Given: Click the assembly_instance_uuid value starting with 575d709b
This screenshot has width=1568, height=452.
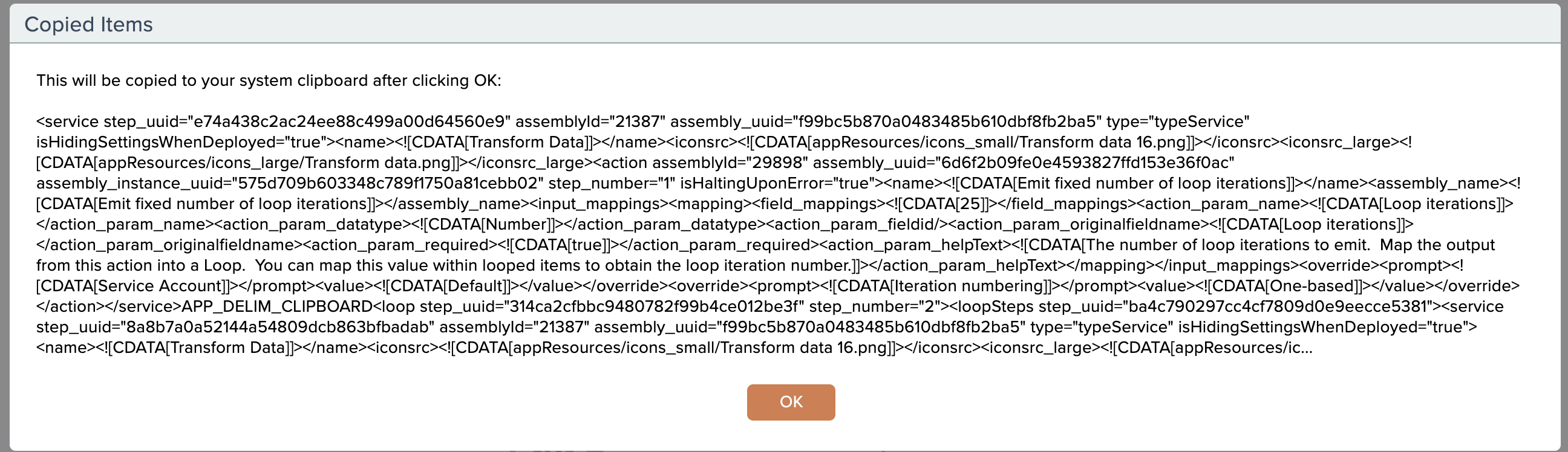Looking at the screenshot, I should coord(388,183).
